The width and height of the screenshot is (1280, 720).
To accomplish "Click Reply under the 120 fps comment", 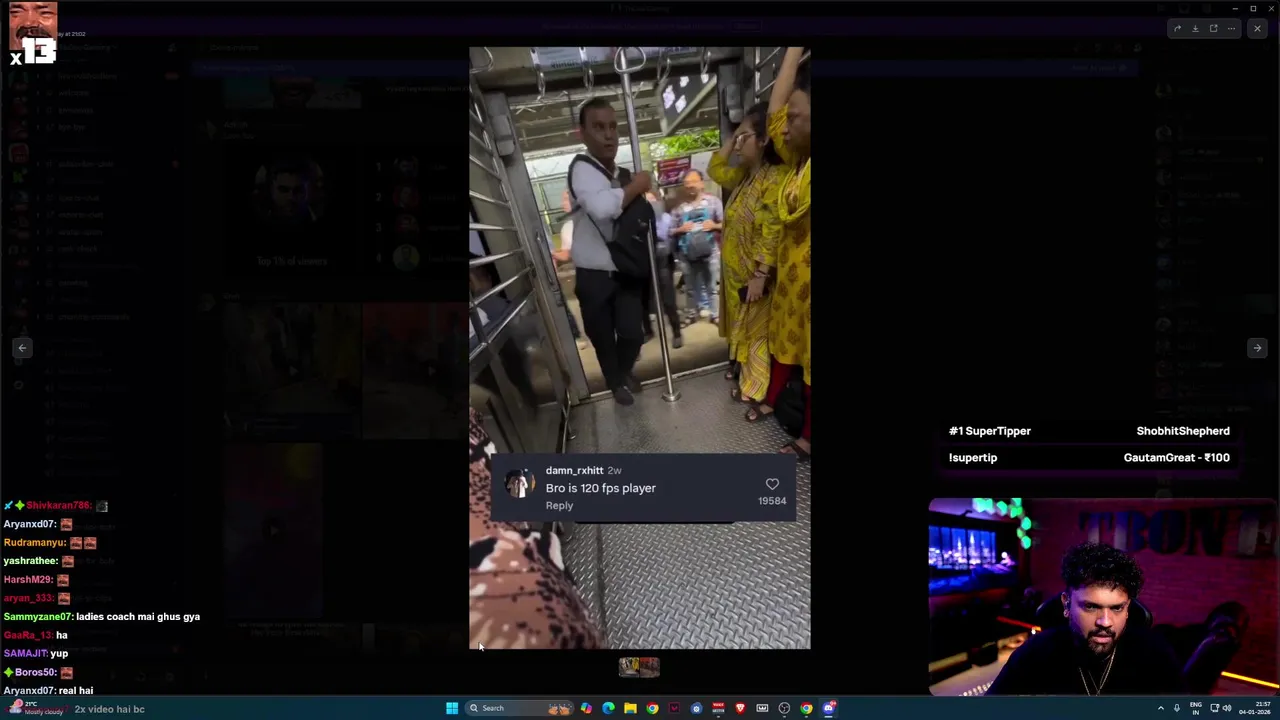I will point(559,506).
